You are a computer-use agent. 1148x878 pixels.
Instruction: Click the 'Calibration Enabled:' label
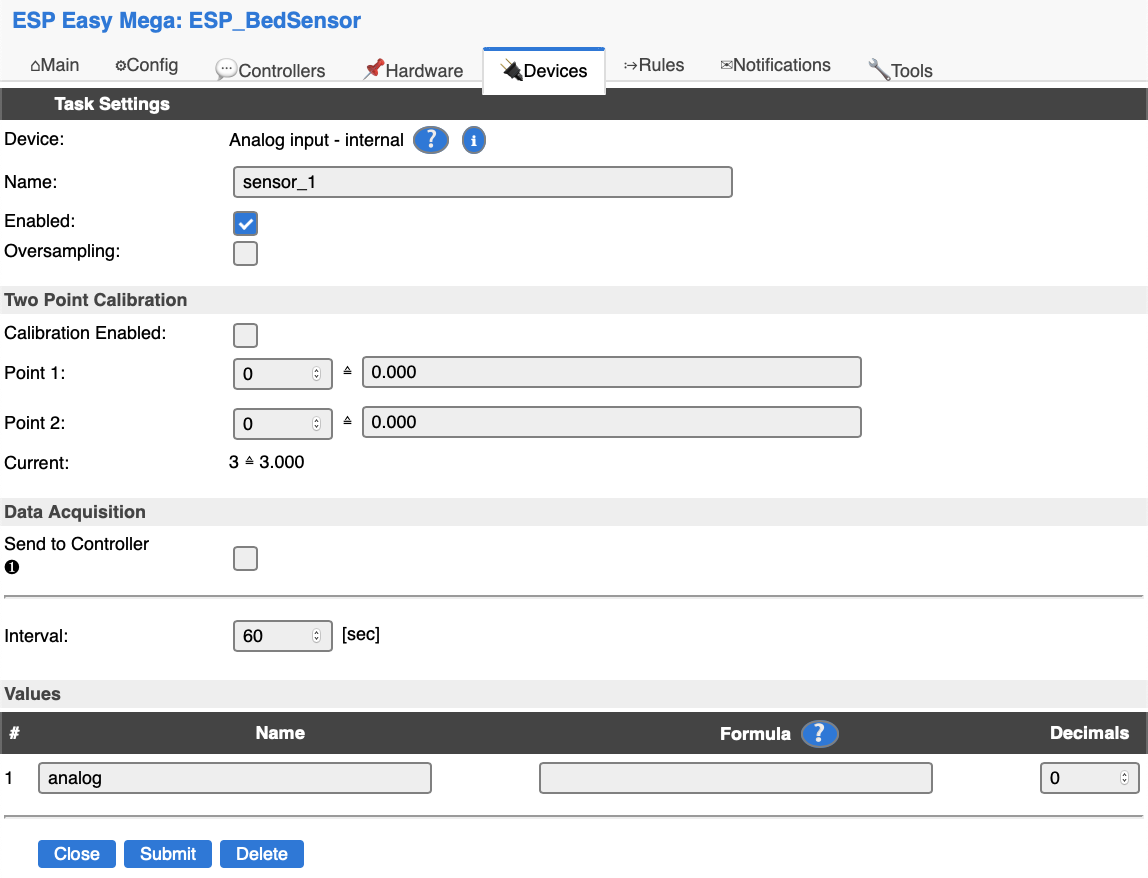click(85, 333)
